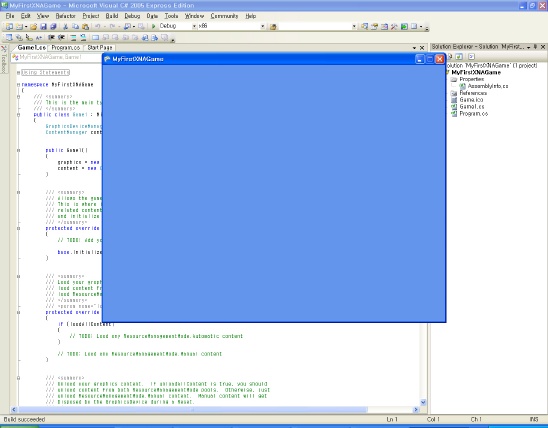Click the Open File folder icon
The width and height of the screenshot is (548, 428).
34,27
